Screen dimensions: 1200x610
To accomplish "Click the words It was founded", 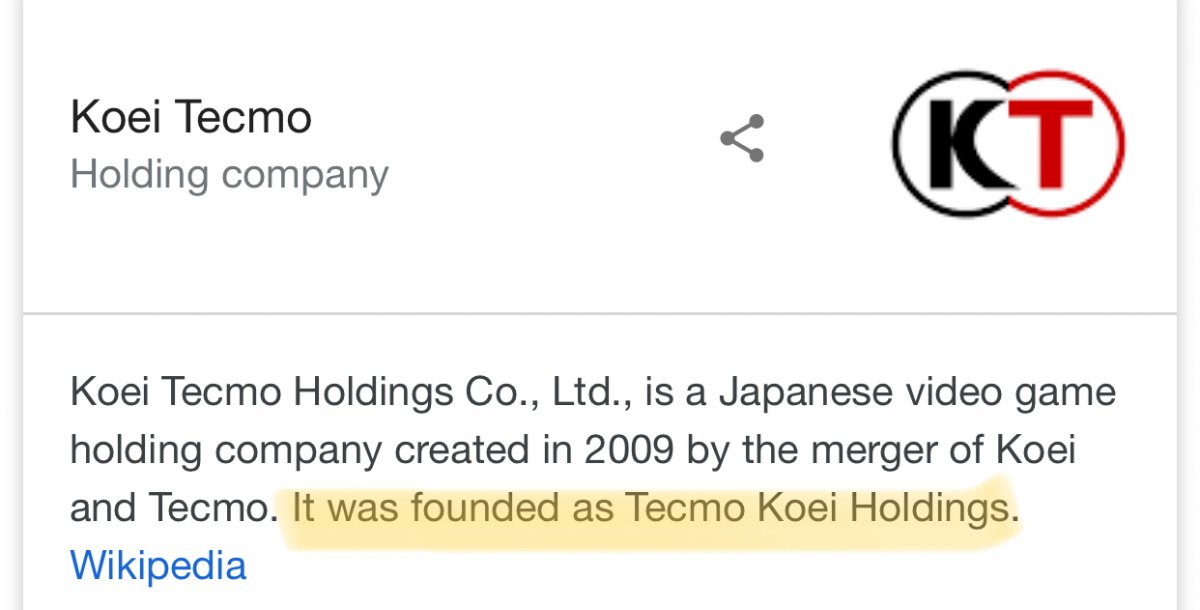I will tap(425, 508).
